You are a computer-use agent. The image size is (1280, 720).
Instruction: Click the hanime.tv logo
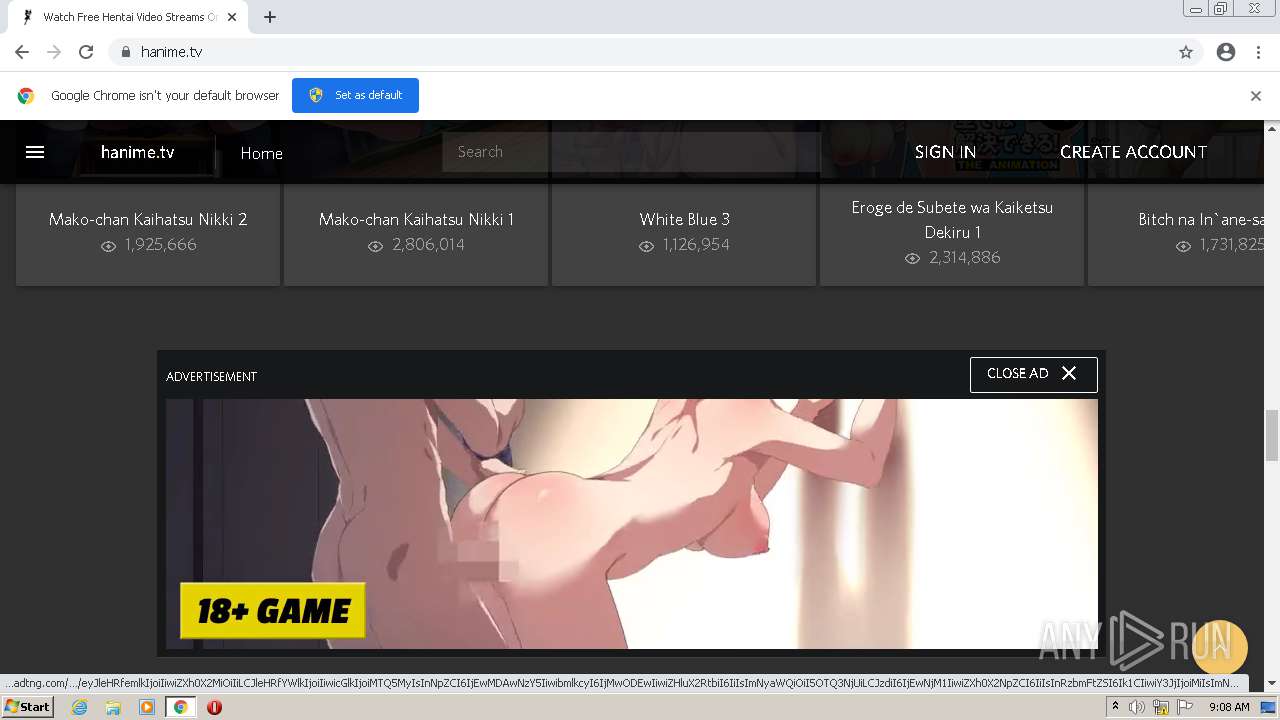click(138, 152)
